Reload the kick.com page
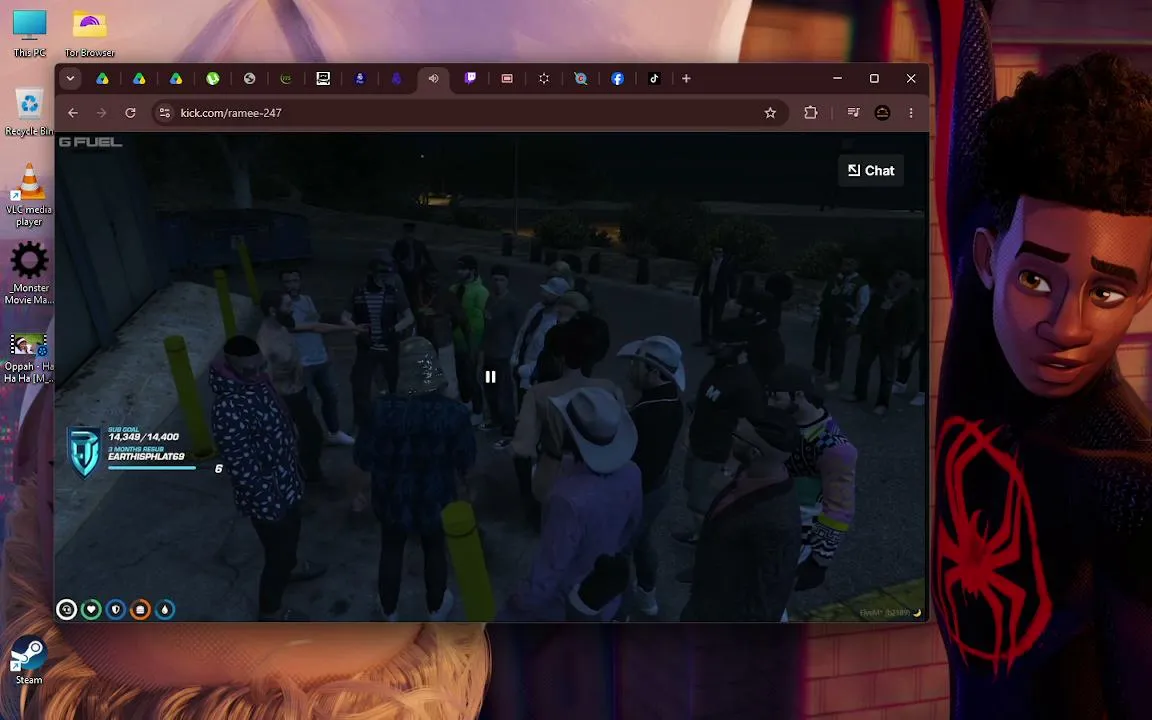Screen dimensions: 1152x720 click(130, 112)
